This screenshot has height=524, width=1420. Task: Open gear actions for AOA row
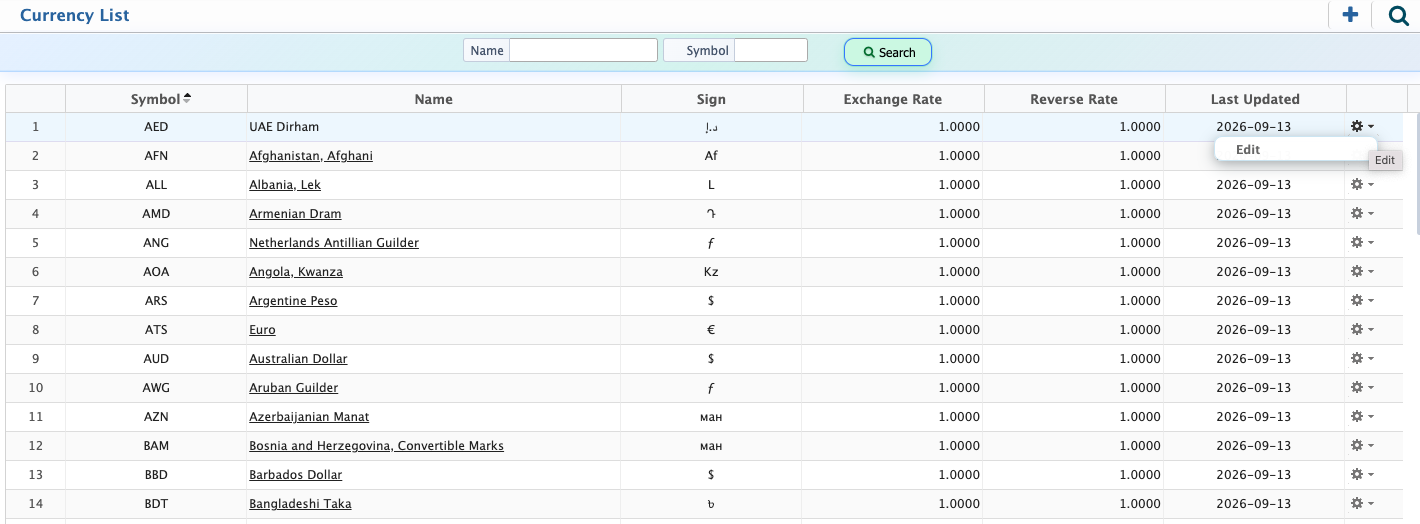click(1362, 271)
